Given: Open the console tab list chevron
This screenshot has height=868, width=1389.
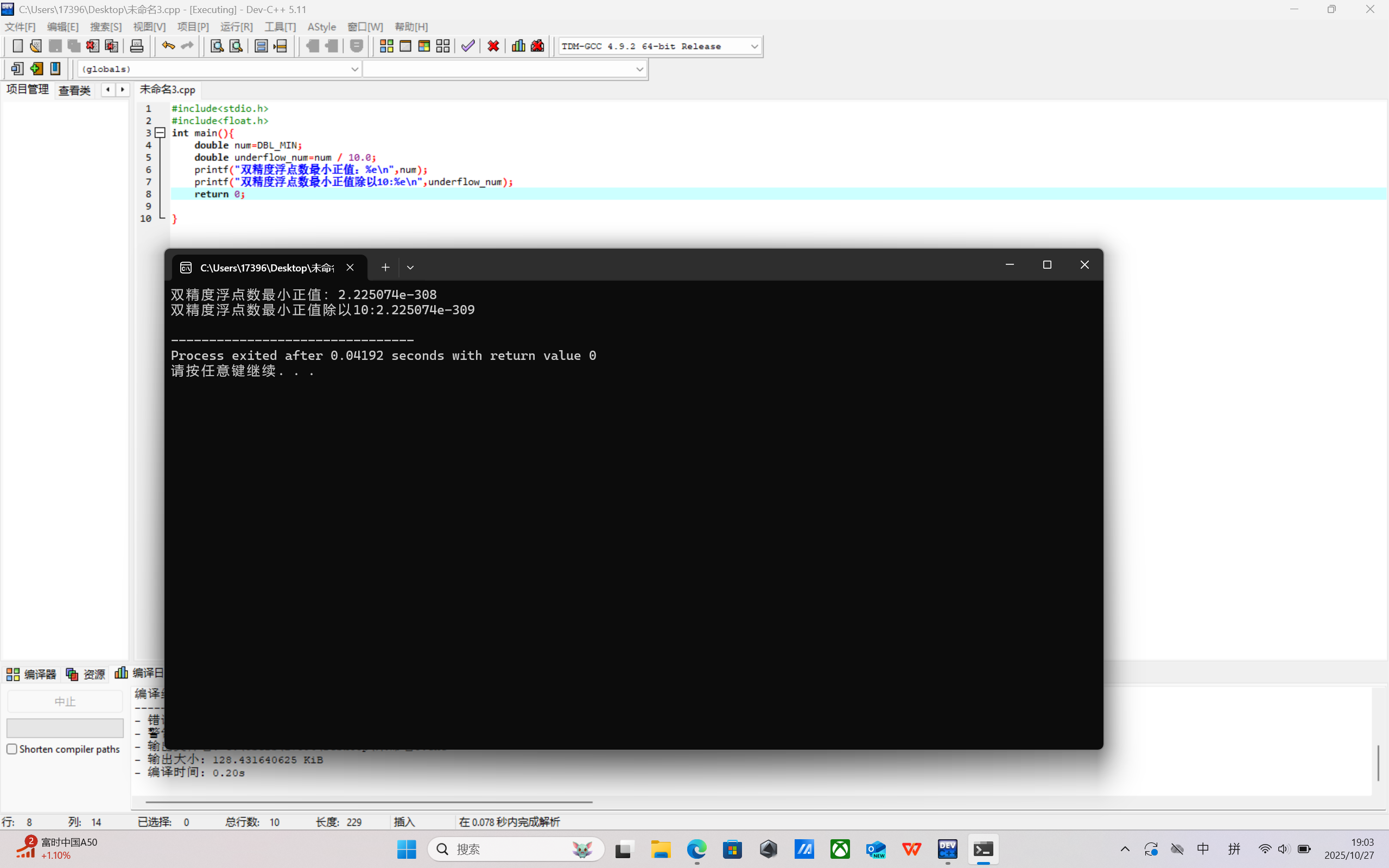Looking at the screenshot, I should click(410, 268).
